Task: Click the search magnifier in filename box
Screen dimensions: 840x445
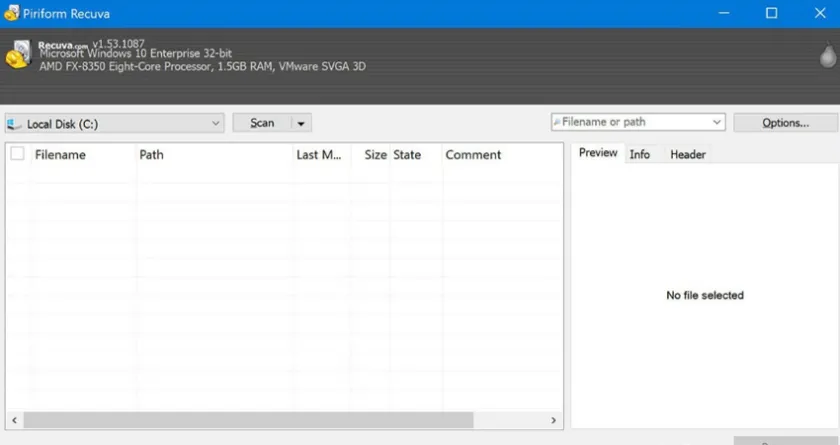Action: tap(557, 122)
